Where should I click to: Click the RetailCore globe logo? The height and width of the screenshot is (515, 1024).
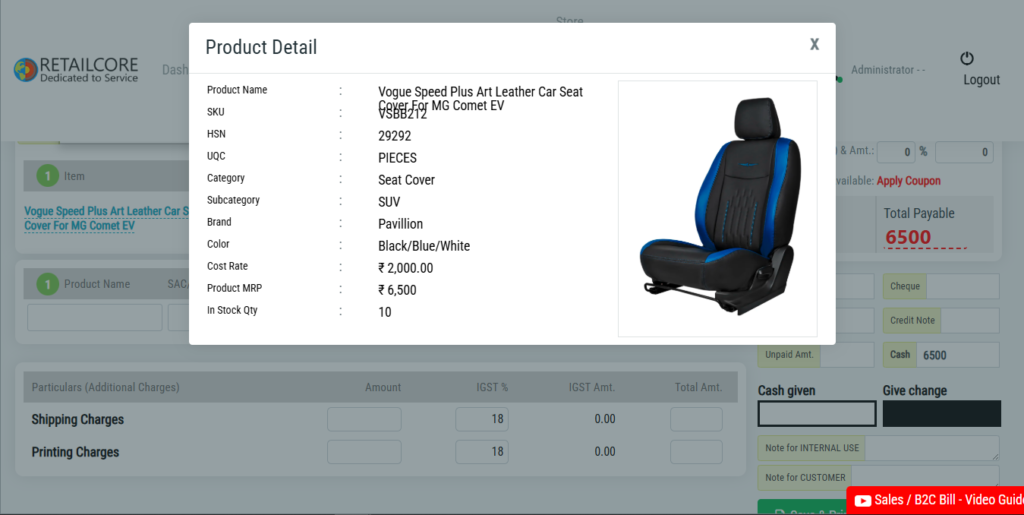[x=26, y=70]
